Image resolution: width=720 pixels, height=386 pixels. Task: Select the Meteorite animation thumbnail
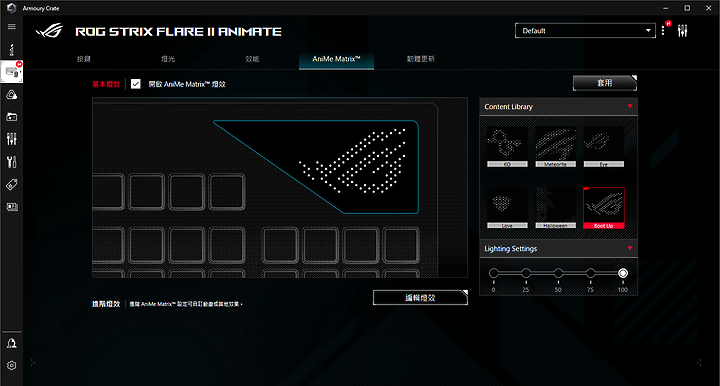click(x=555, y=146)
